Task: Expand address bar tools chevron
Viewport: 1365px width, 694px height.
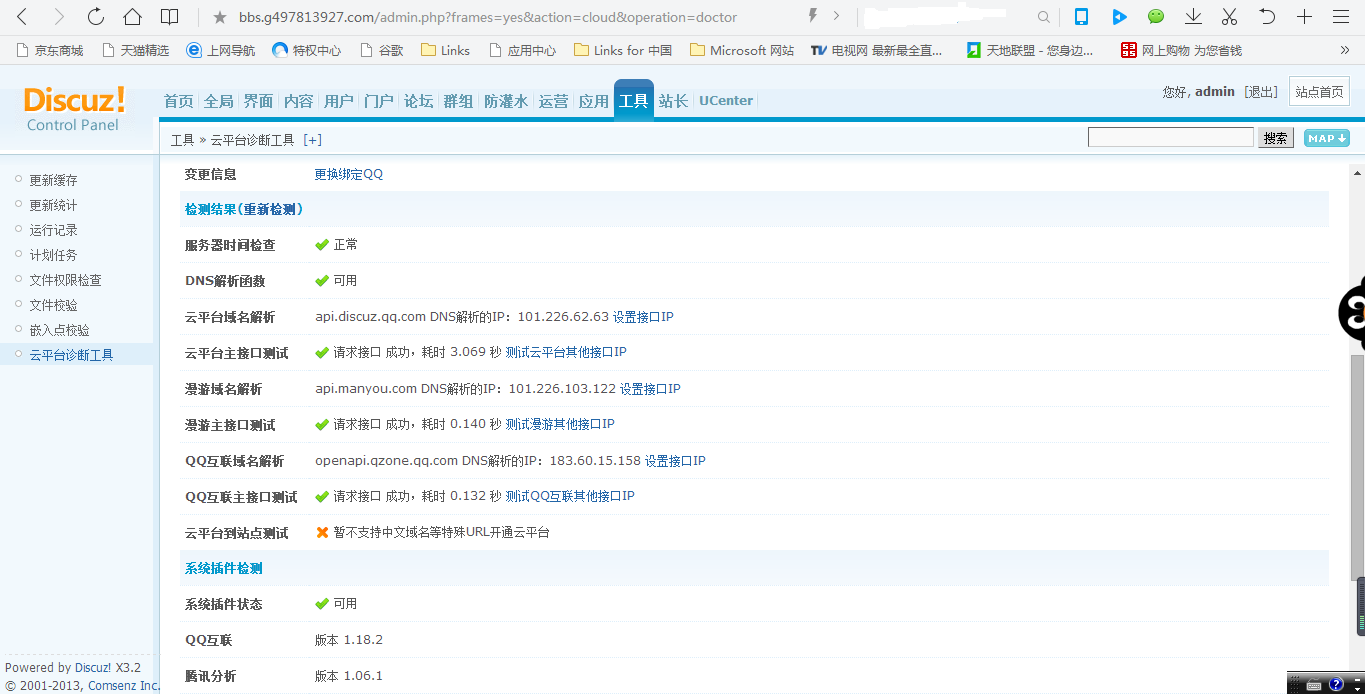Action: (836, 16)
